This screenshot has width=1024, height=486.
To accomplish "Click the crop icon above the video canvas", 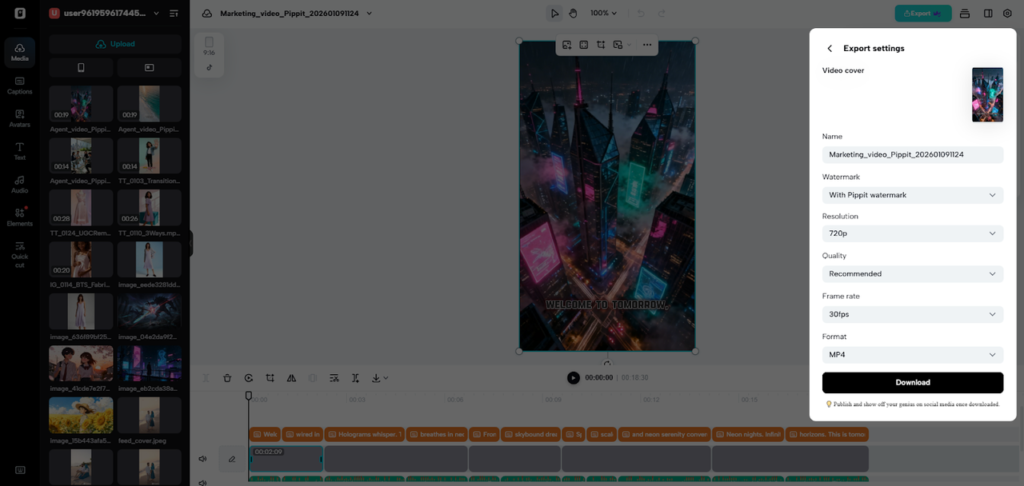I will click(x=601, y=45).
